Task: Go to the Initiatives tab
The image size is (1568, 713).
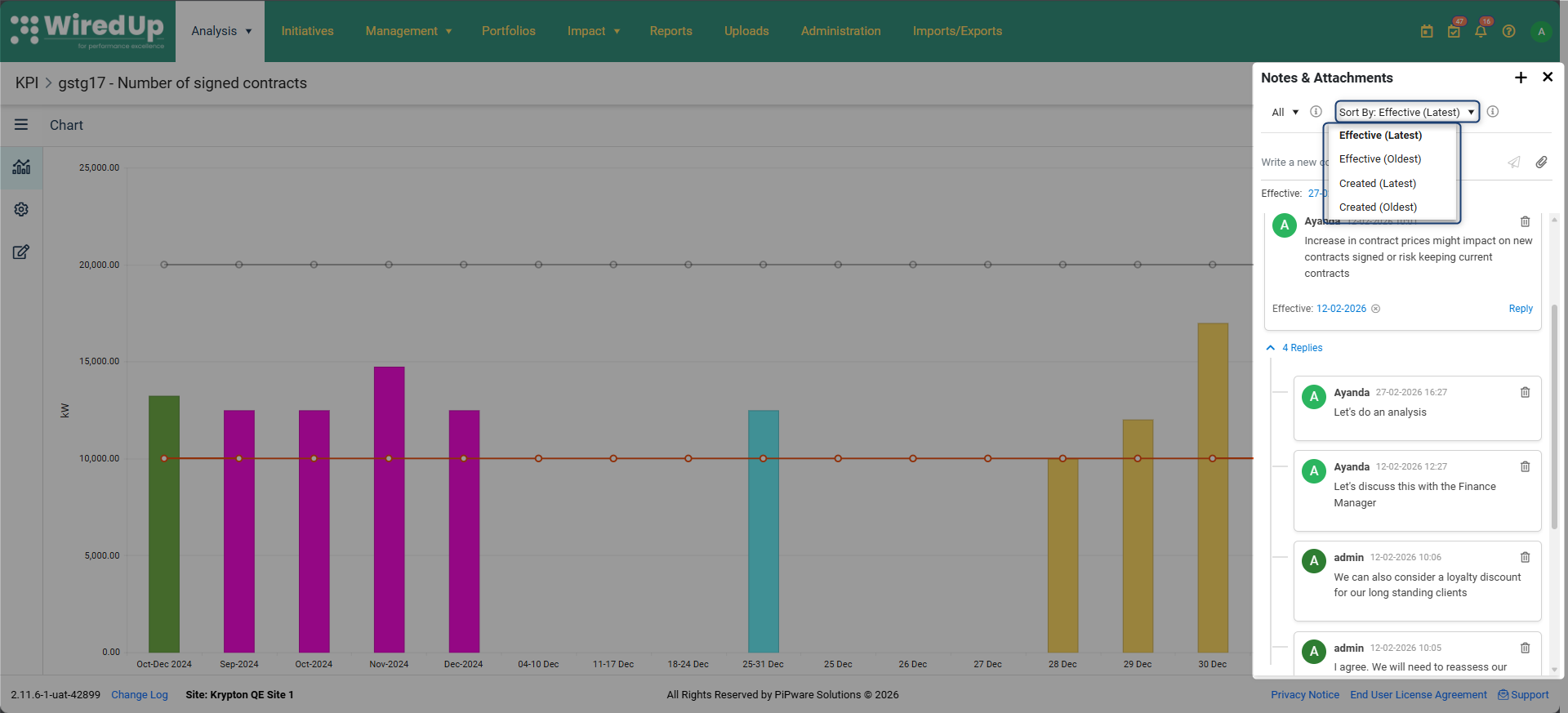Action: click(307, 31)
